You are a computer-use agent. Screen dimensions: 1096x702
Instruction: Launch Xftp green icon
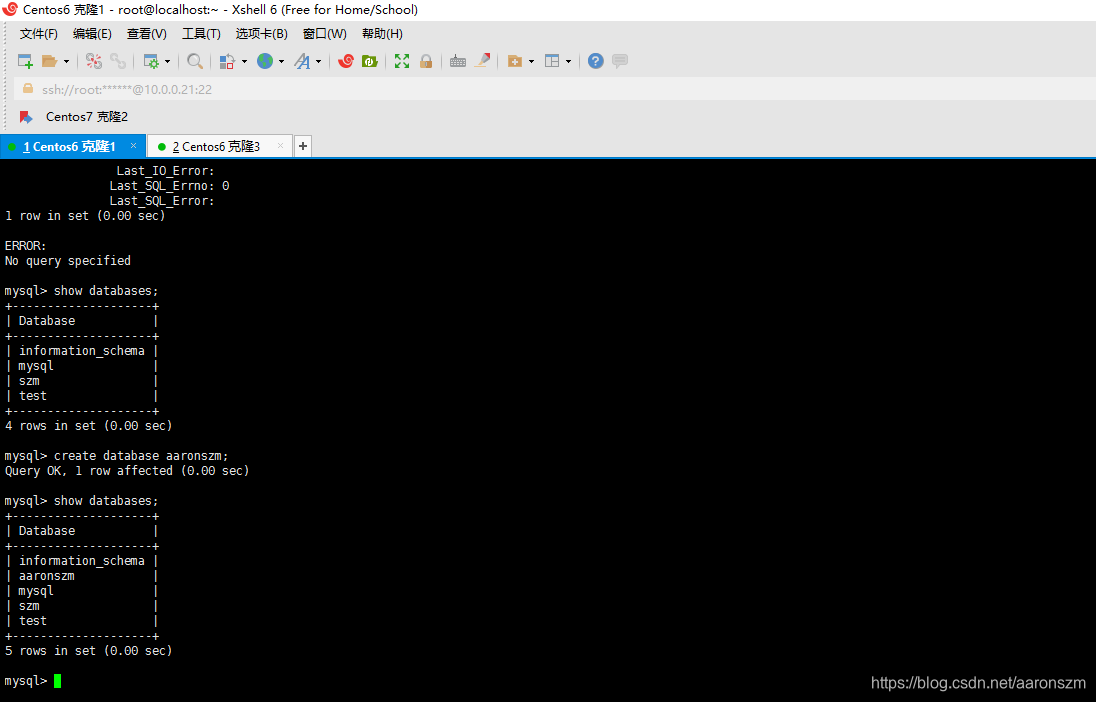[370, 62]
